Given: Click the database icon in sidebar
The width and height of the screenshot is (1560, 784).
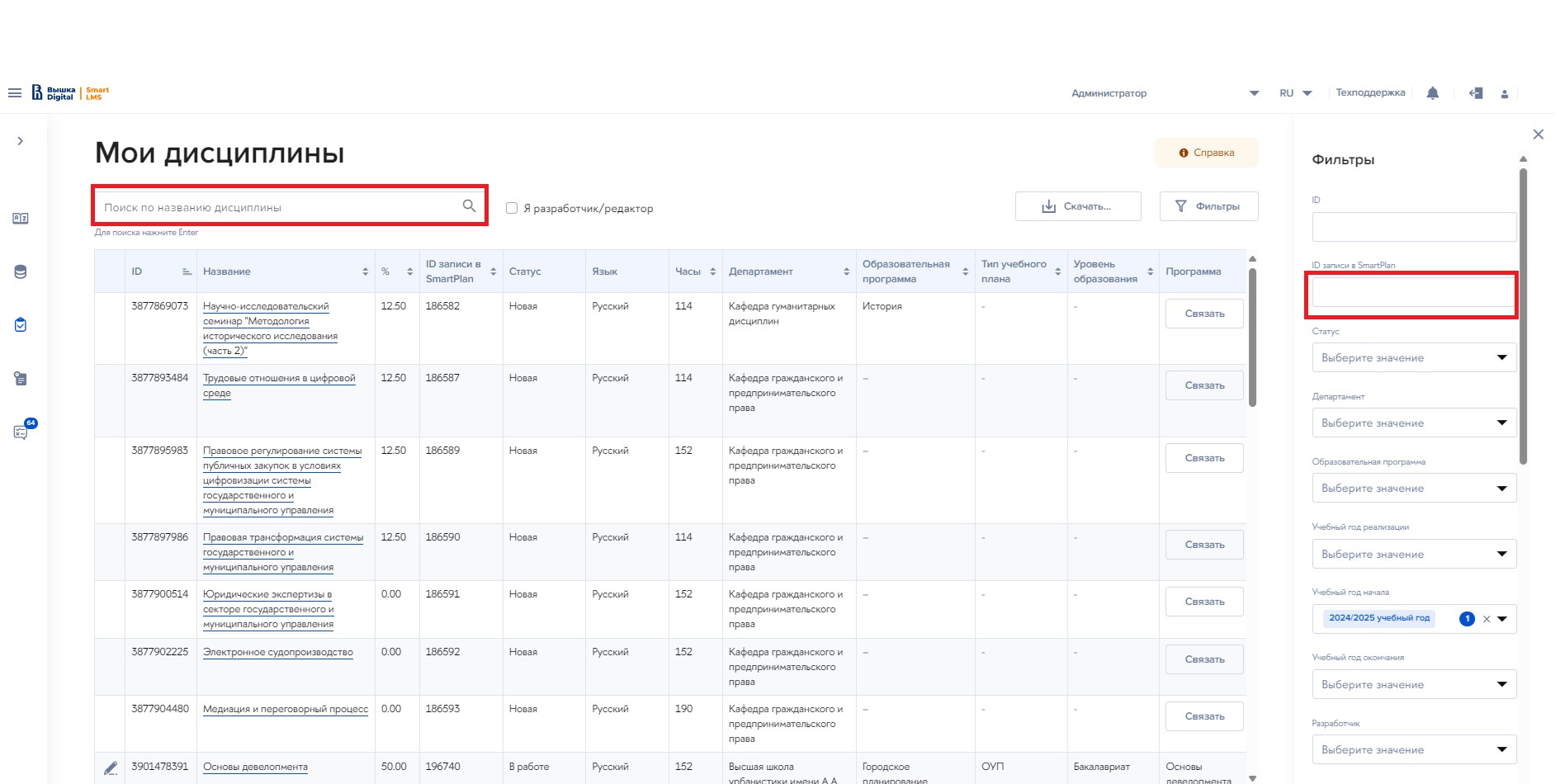Looking at the screenshot, I should [21, 272].
